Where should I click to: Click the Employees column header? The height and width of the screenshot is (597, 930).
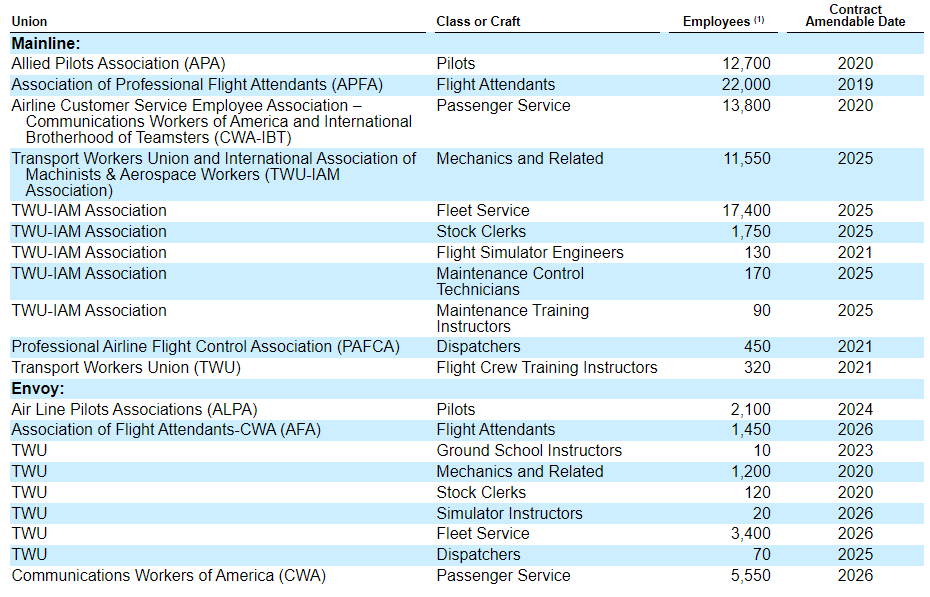point(723,21)
